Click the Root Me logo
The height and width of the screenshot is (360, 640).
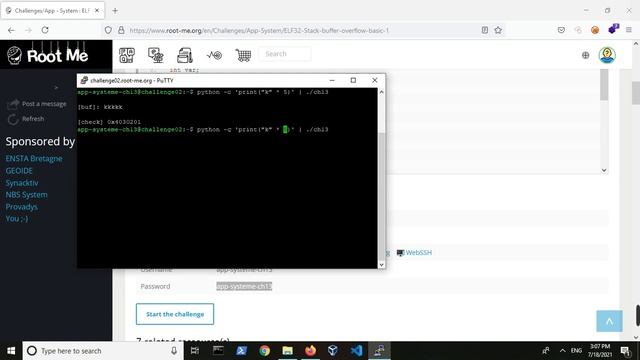pyautogui.click(x=47, y=55)
